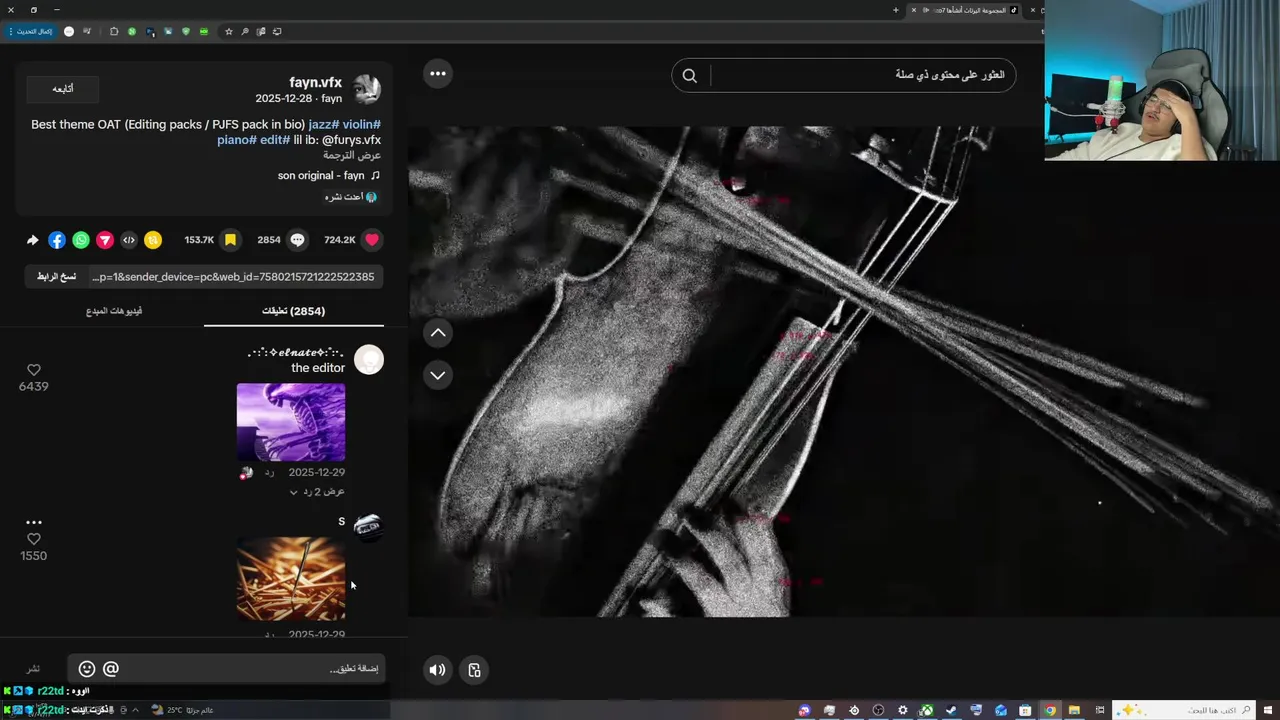Switch to the creator videos tab
This screenshot has width=1280, height=720.
[x=114, y=311]
